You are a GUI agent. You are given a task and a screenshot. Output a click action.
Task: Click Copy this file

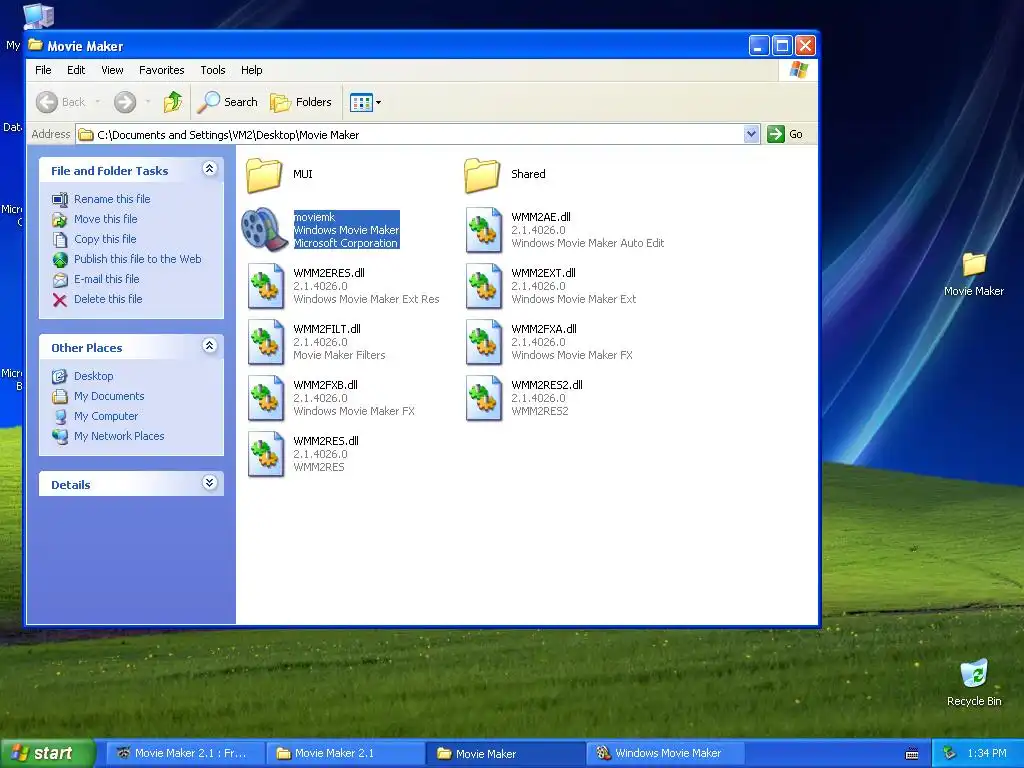click(104, 239)
